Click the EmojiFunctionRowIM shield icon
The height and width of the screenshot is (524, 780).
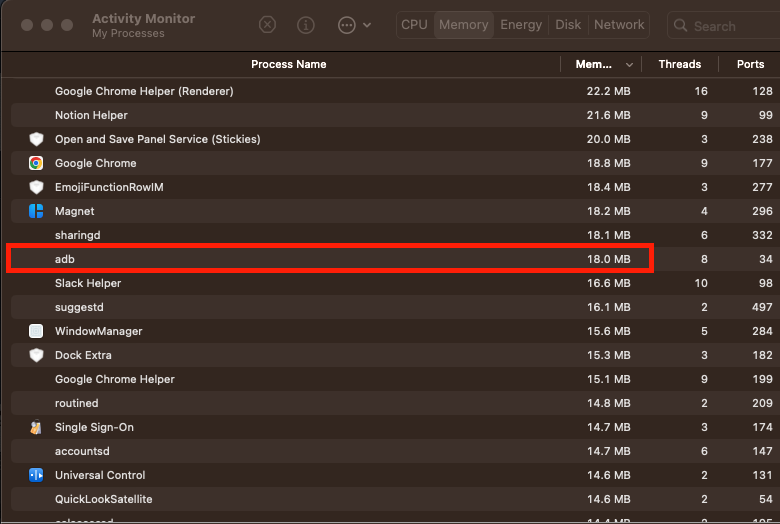click(x=36, y=187)
